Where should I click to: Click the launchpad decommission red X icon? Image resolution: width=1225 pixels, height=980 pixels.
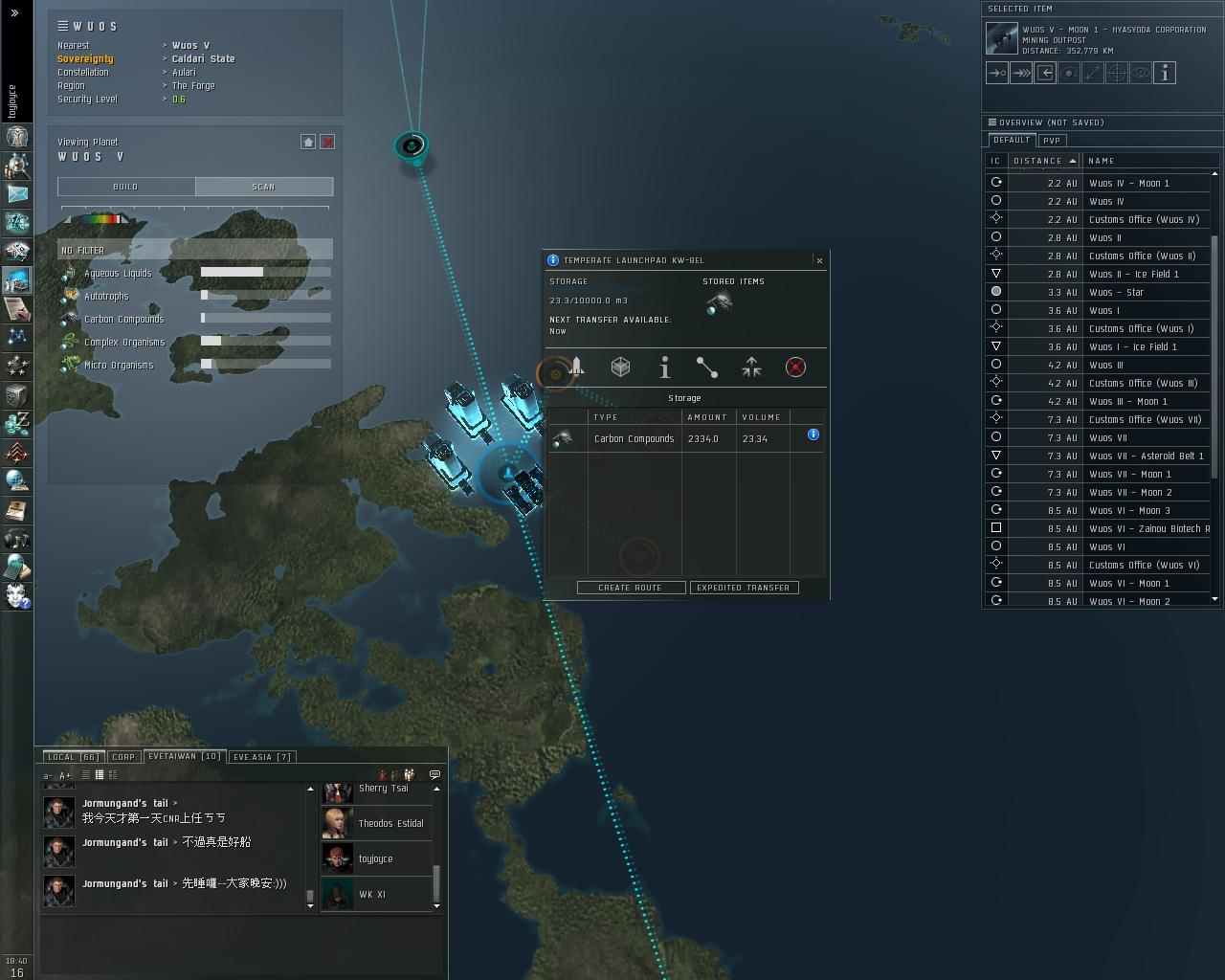tap(795, 367)
